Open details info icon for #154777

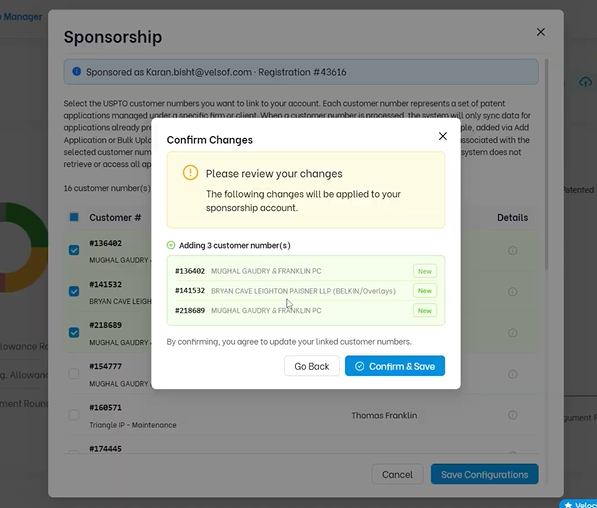pyautogui.click(x=512, y=374)
